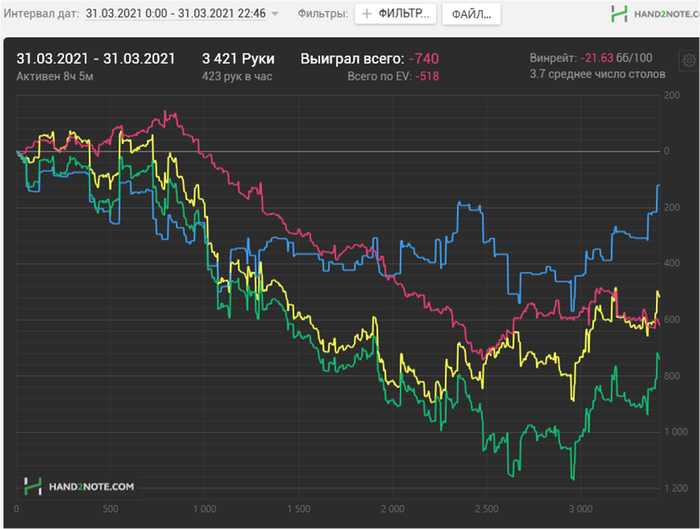This screenshot has width=700, height=529.
Task: Click the 3 421 Руки hand count
Action: click(x=238, y=58)
